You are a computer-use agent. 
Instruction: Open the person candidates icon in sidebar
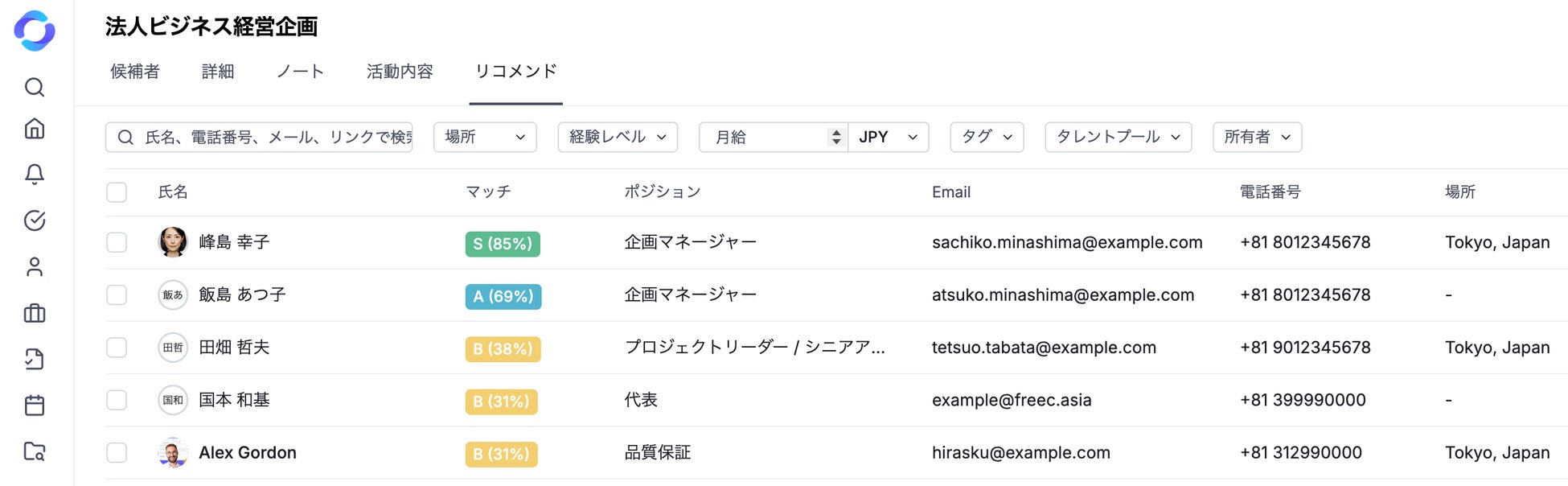35,267
